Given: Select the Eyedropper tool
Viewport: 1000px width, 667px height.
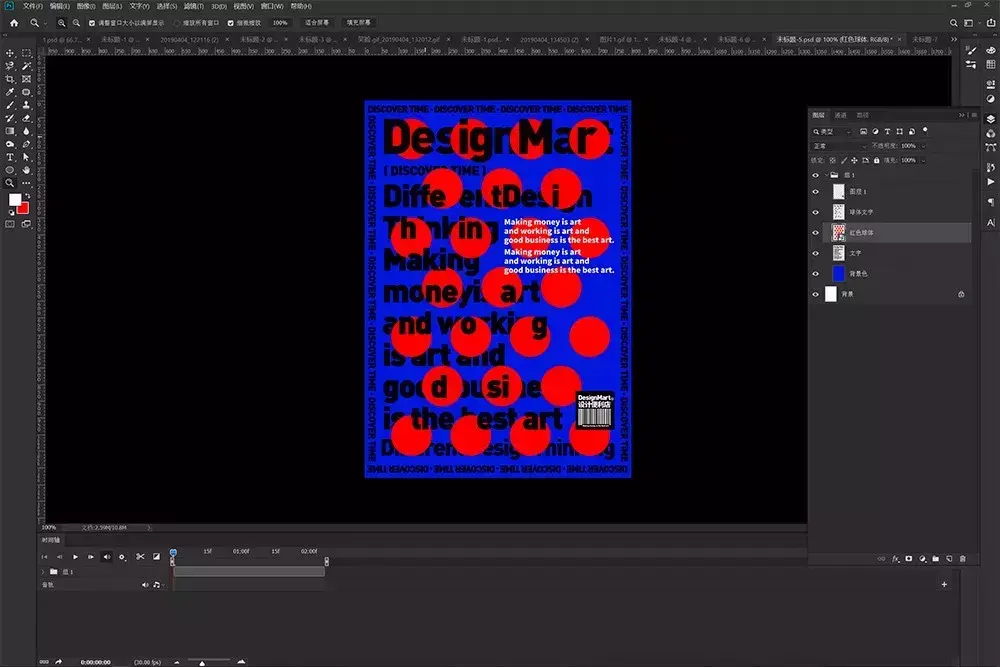Looking at the screenshot, I should 10,92.
